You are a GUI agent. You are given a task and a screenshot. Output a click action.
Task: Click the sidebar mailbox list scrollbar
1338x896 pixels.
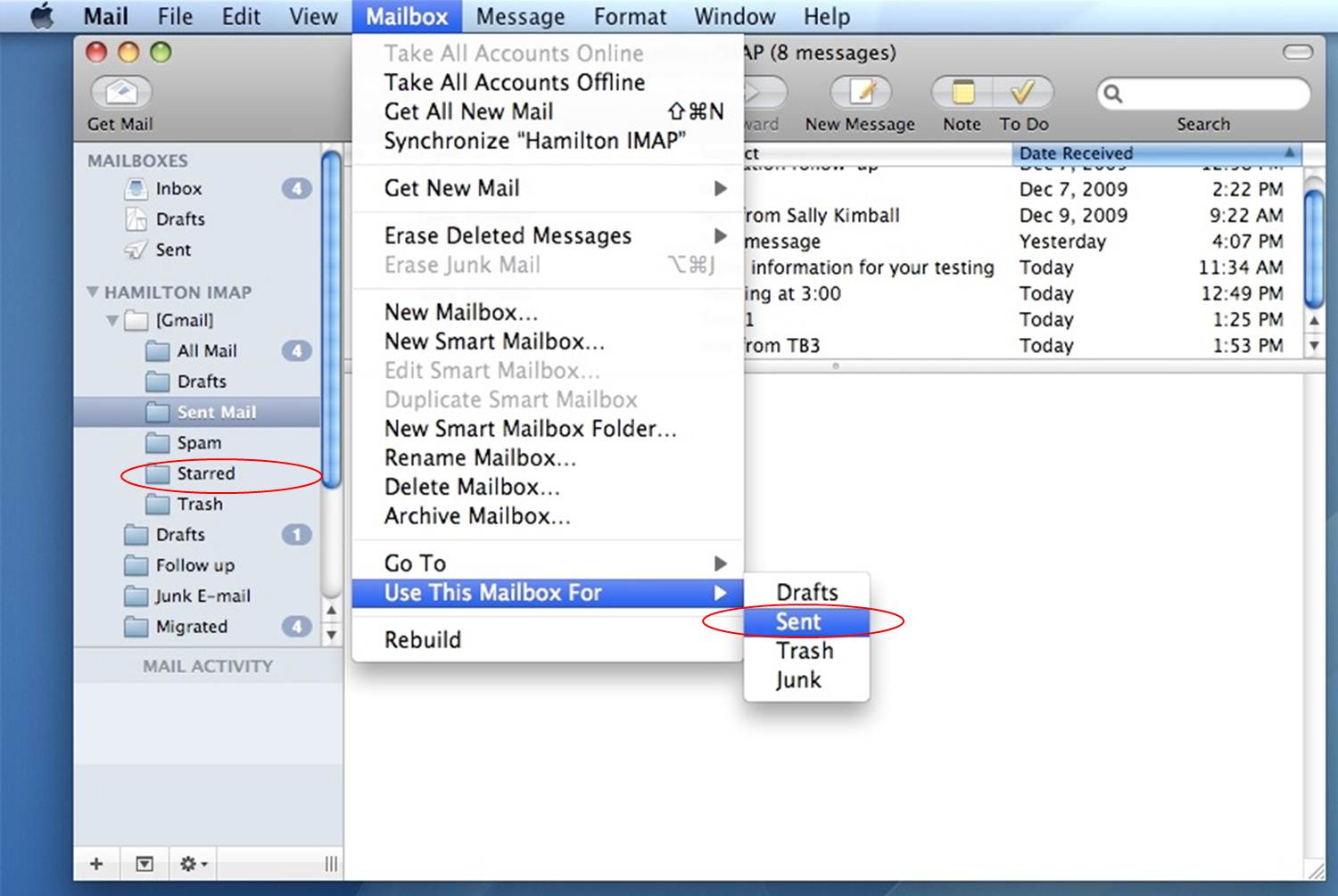tap(331, 319)
